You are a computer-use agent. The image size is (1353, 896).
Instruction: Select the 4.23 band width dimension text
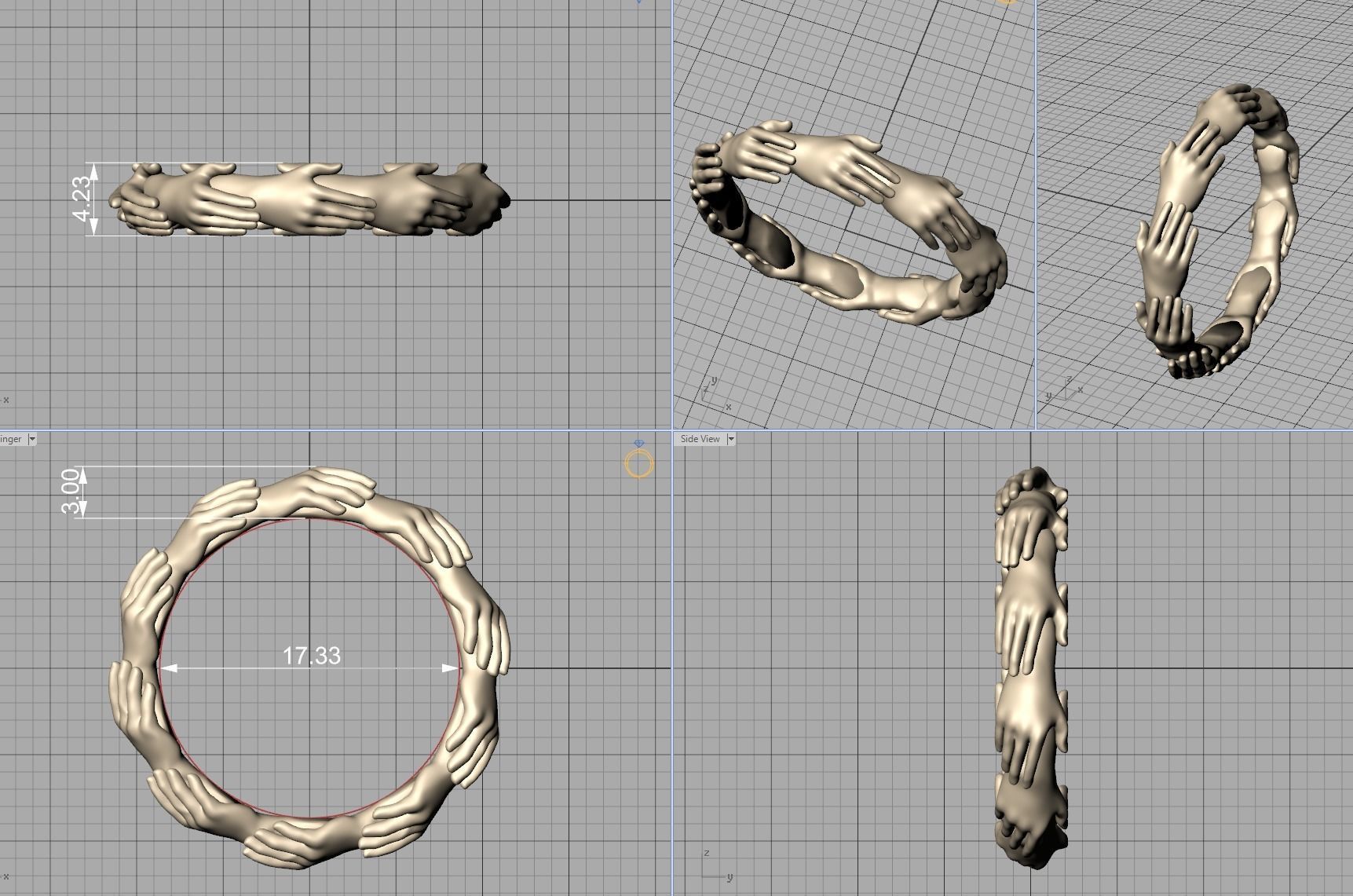82,199
